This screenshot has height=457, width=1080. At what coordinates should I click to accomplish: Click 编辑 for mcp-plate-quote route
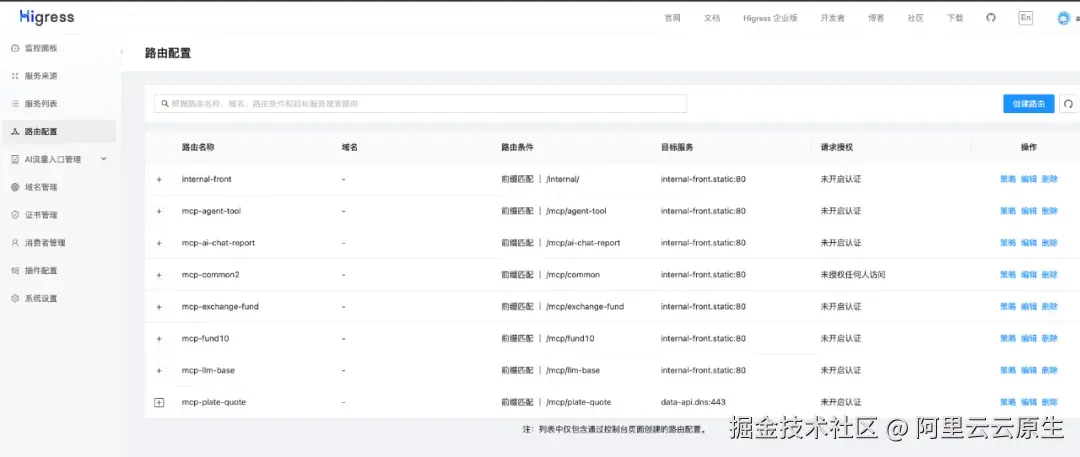[1028, 403]
